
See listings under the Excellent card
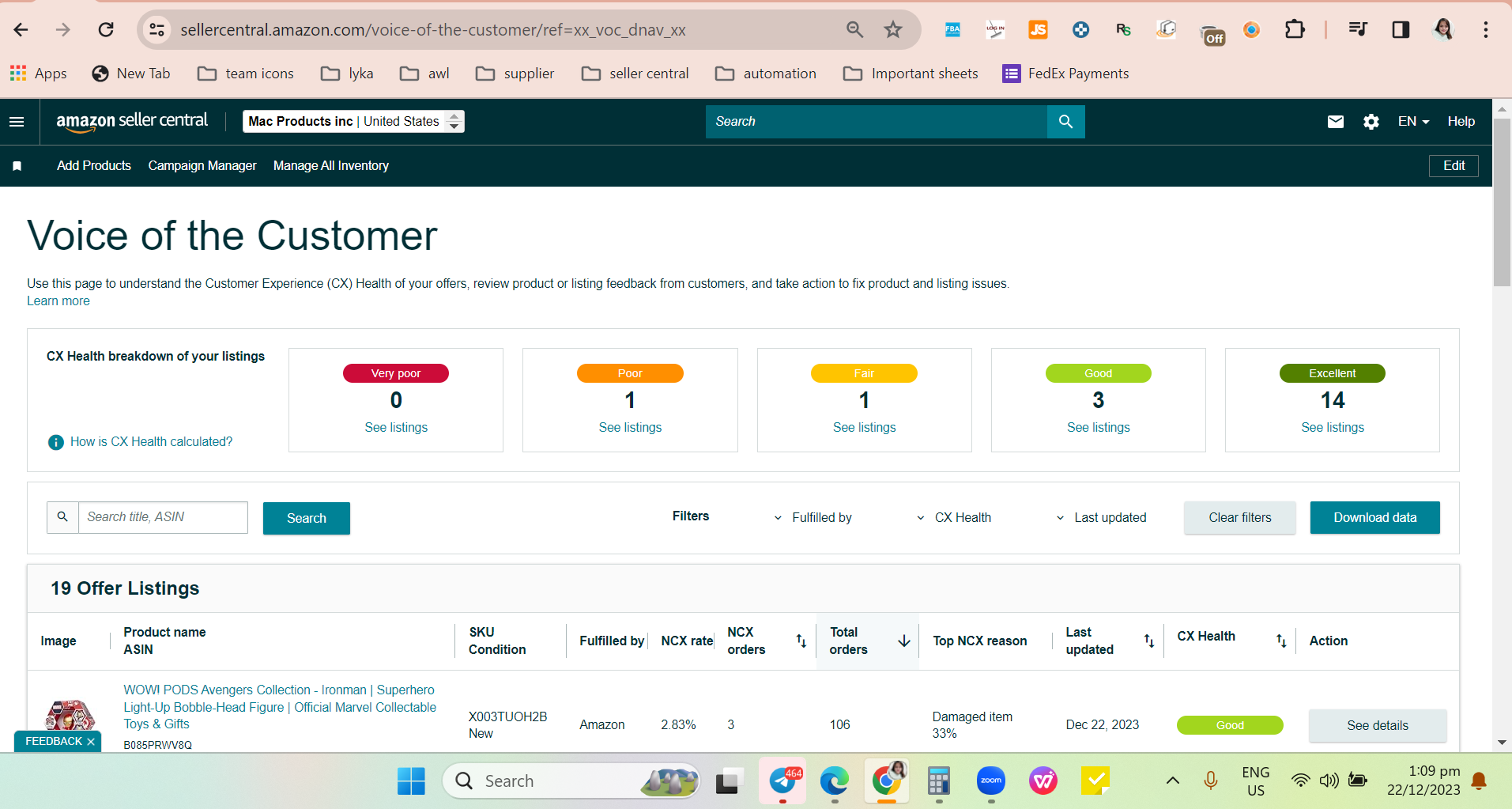(x=1333, y=428)
